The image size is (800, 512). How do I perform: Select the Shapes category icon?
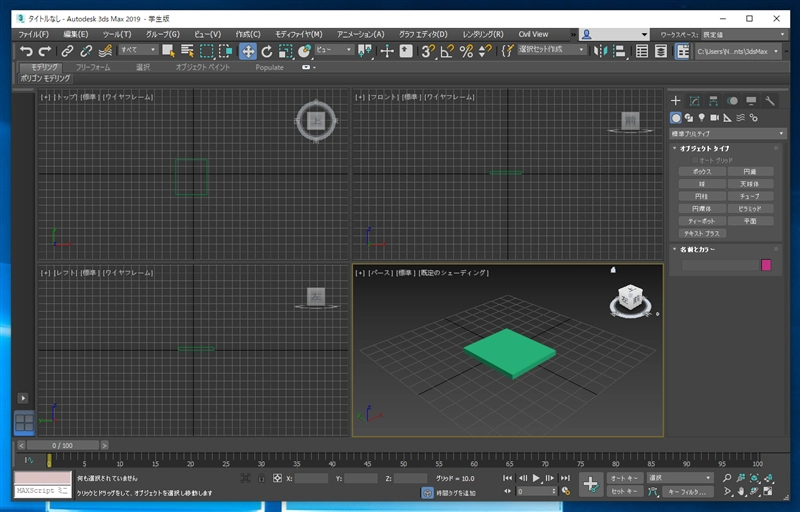(689, 118)
